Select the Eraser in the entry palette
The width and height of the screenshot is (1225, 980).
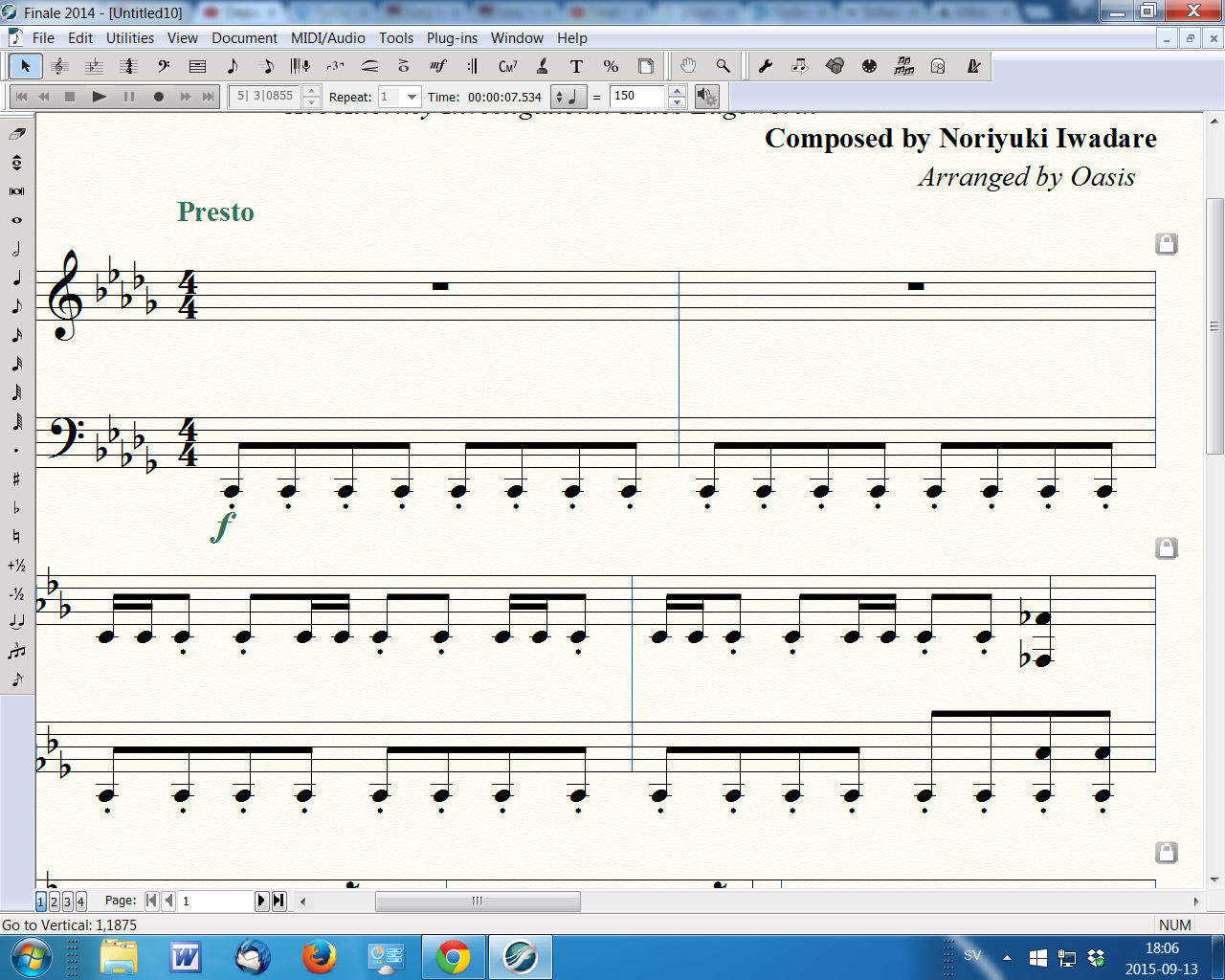coord(16,134)
